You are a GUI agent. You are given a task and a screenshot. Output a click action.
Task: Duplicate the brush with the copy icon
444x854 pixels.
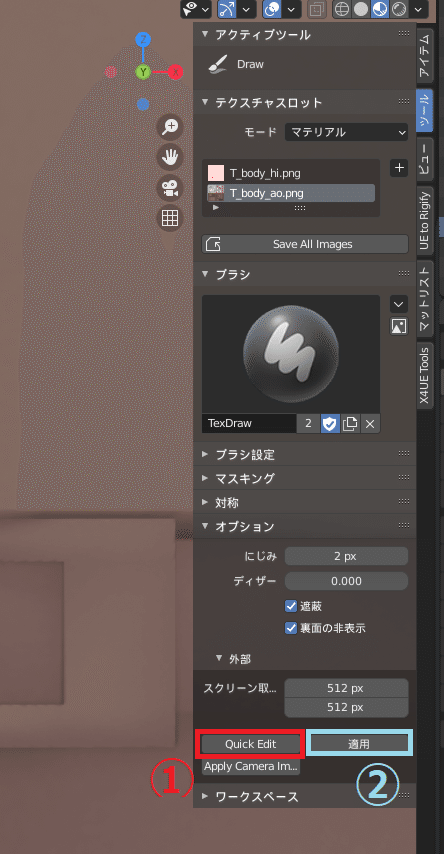[350, 423]
